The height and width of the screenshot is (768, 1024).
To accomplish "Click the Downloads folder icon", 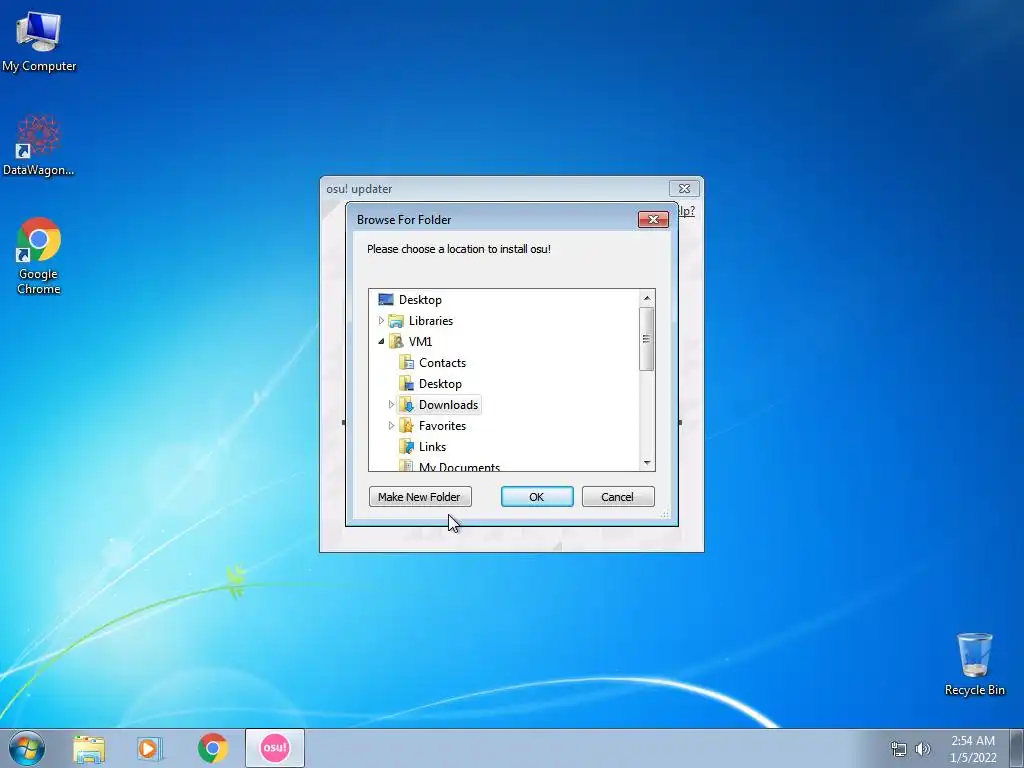I will pos(406,405).
